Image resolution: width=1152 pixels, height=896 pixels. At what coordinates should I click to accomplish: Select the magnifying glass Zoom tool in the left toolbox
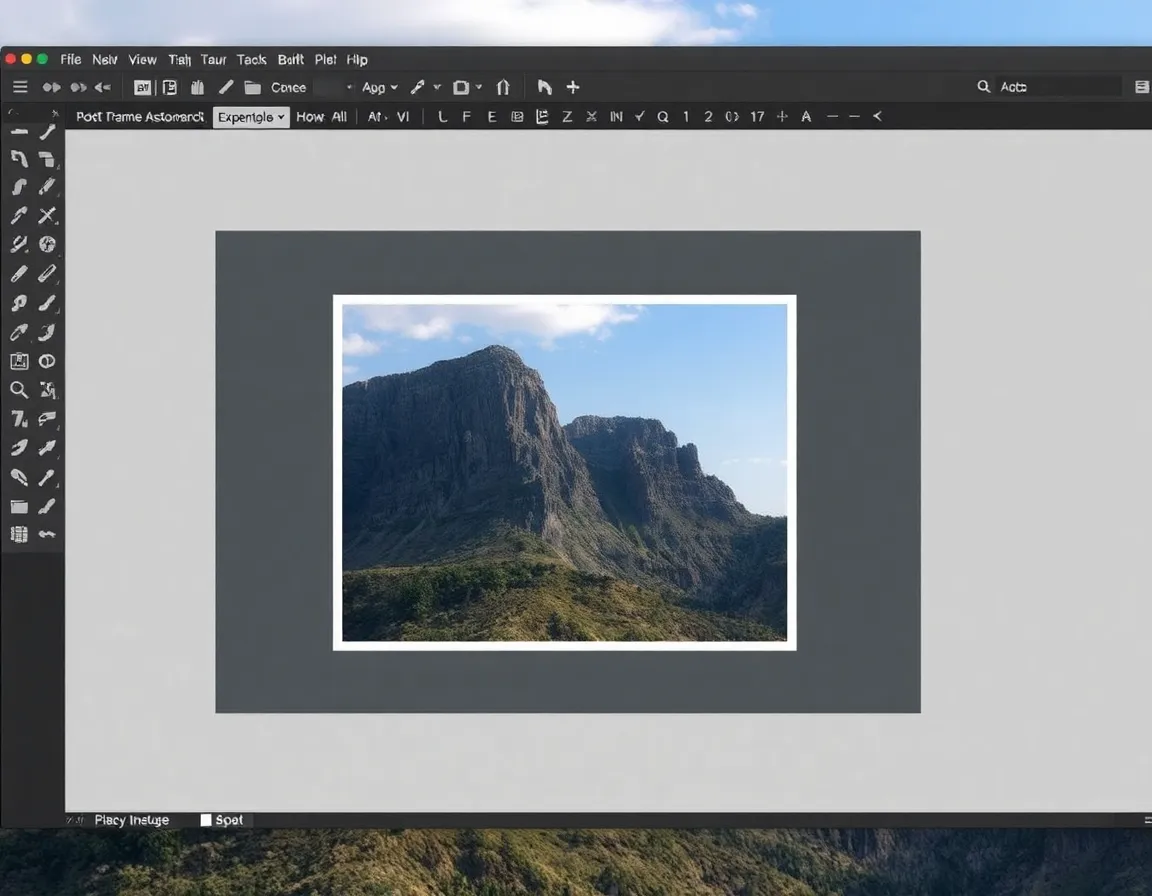18,390
